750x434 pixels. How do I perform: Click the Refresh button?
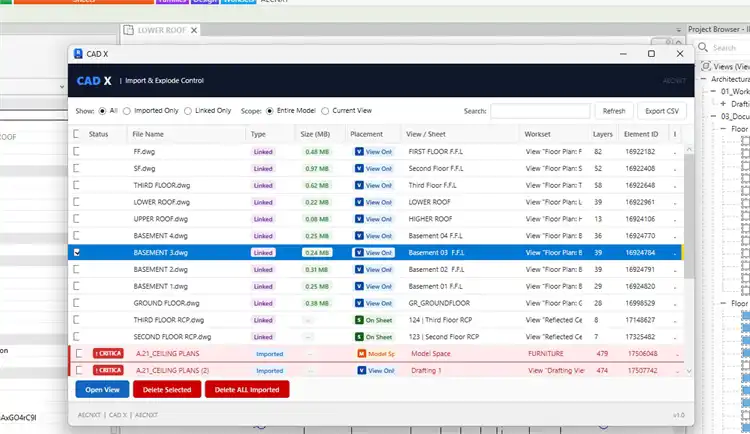[614, 111]
